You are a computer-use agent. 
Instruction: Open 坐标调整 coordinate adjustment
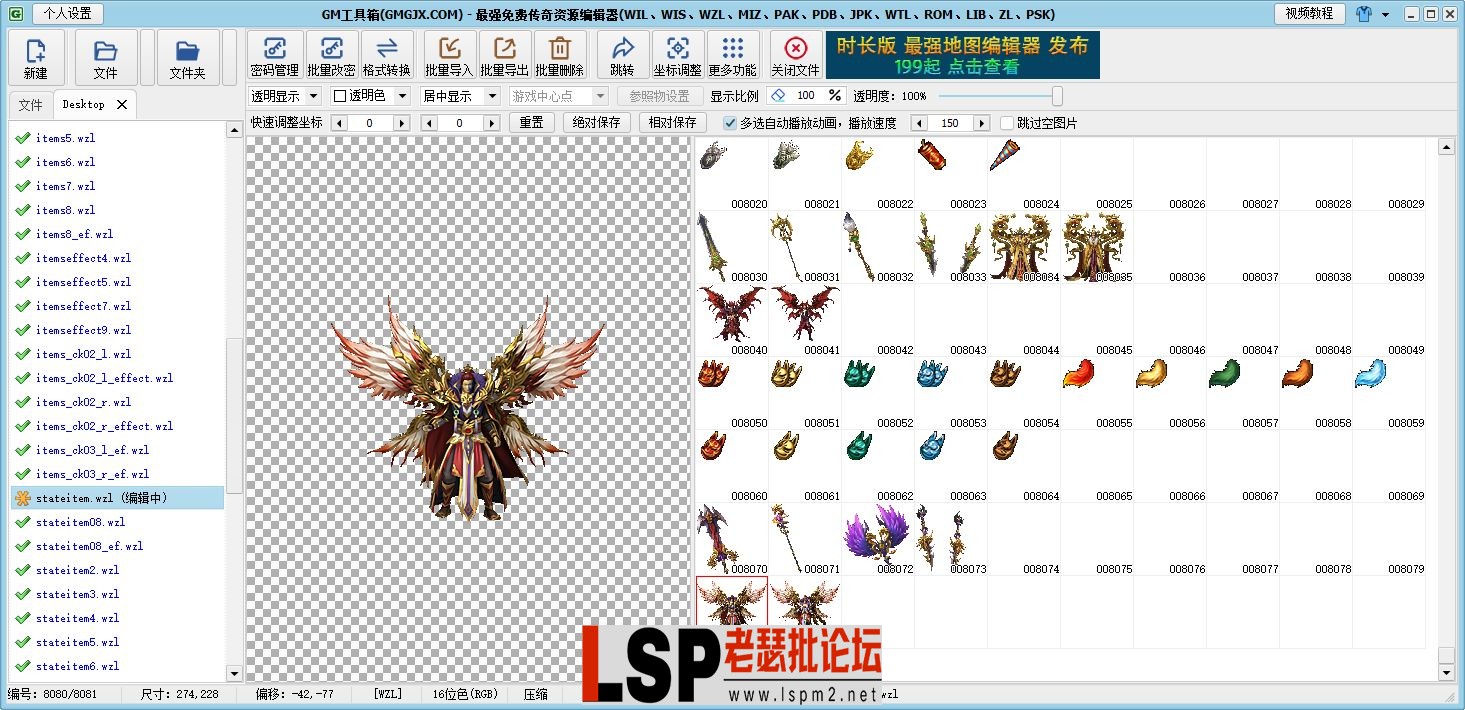point(678,55)
